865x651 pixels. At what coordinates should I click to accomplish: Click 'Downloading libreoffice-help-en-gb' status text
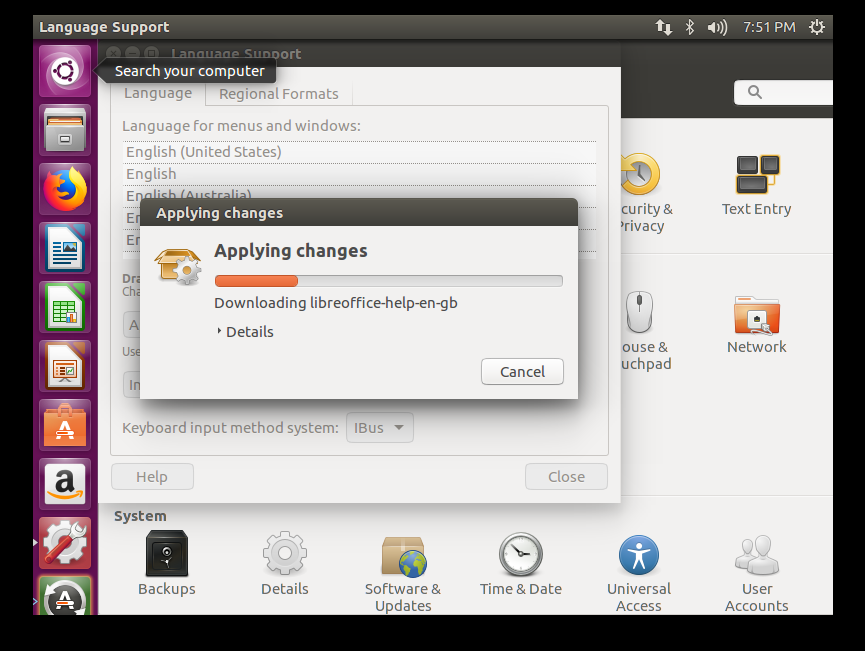[335, 303]
